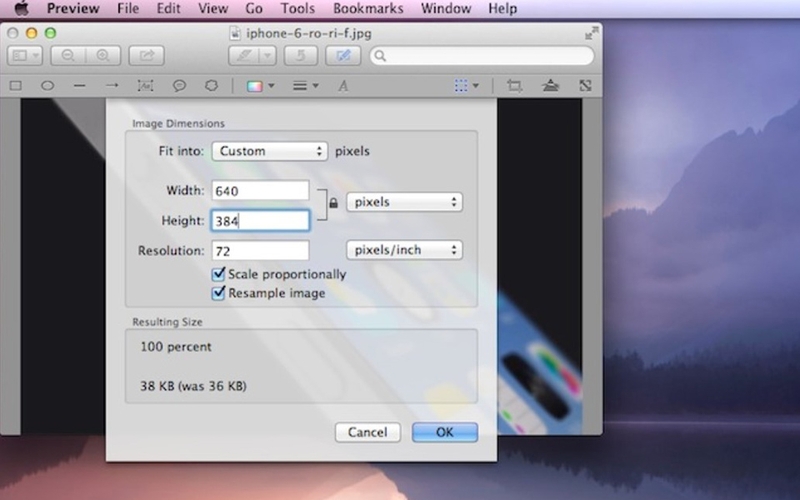Open the pixels/inch resolution dropdown
The image size is (800, 500).
click(x=405, y=250)
